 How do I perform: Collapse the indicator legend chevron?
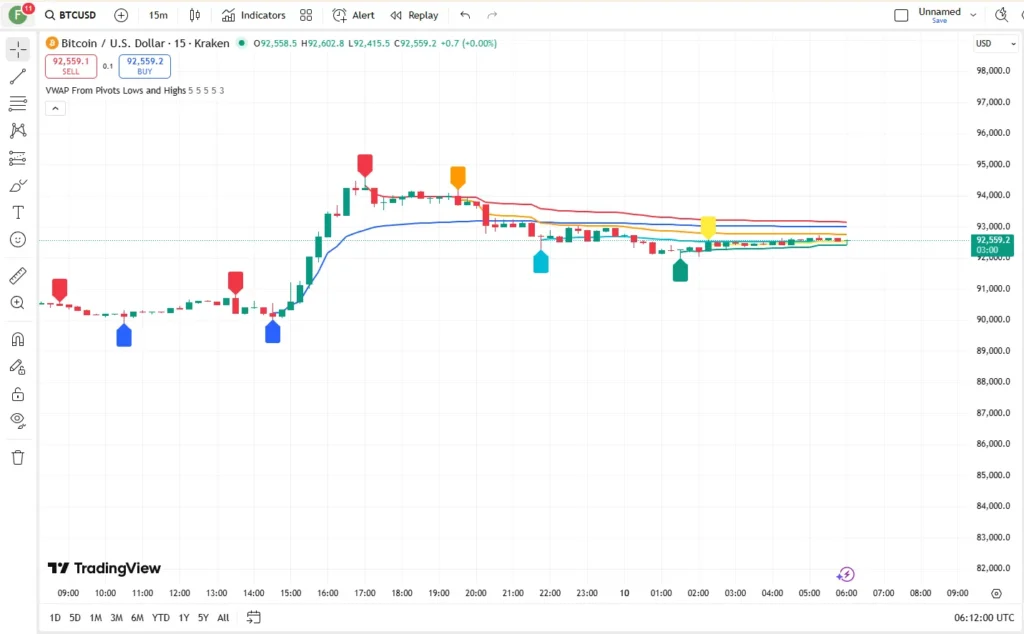pyautogui.click(x=56, y=108)
